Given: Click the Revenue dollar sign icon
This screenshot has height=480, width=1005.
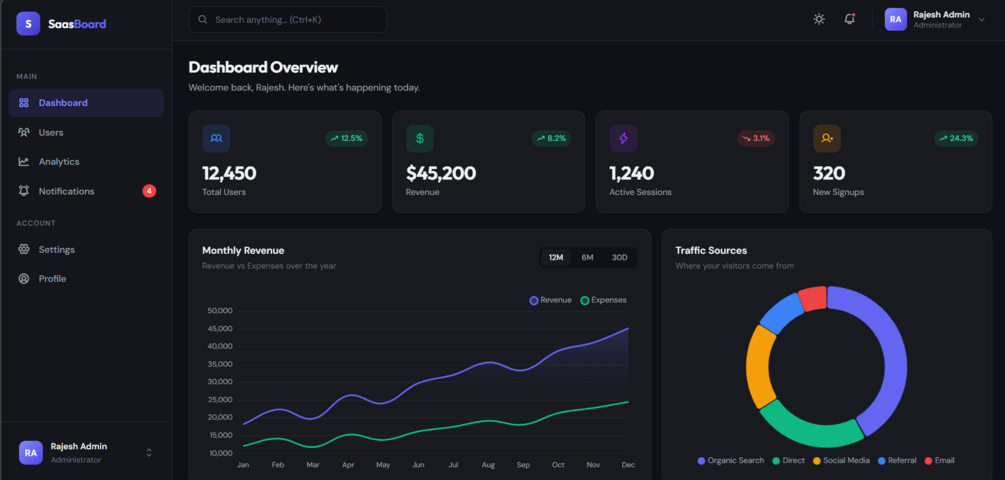Looking at the screenshot, I should point(420,138).
